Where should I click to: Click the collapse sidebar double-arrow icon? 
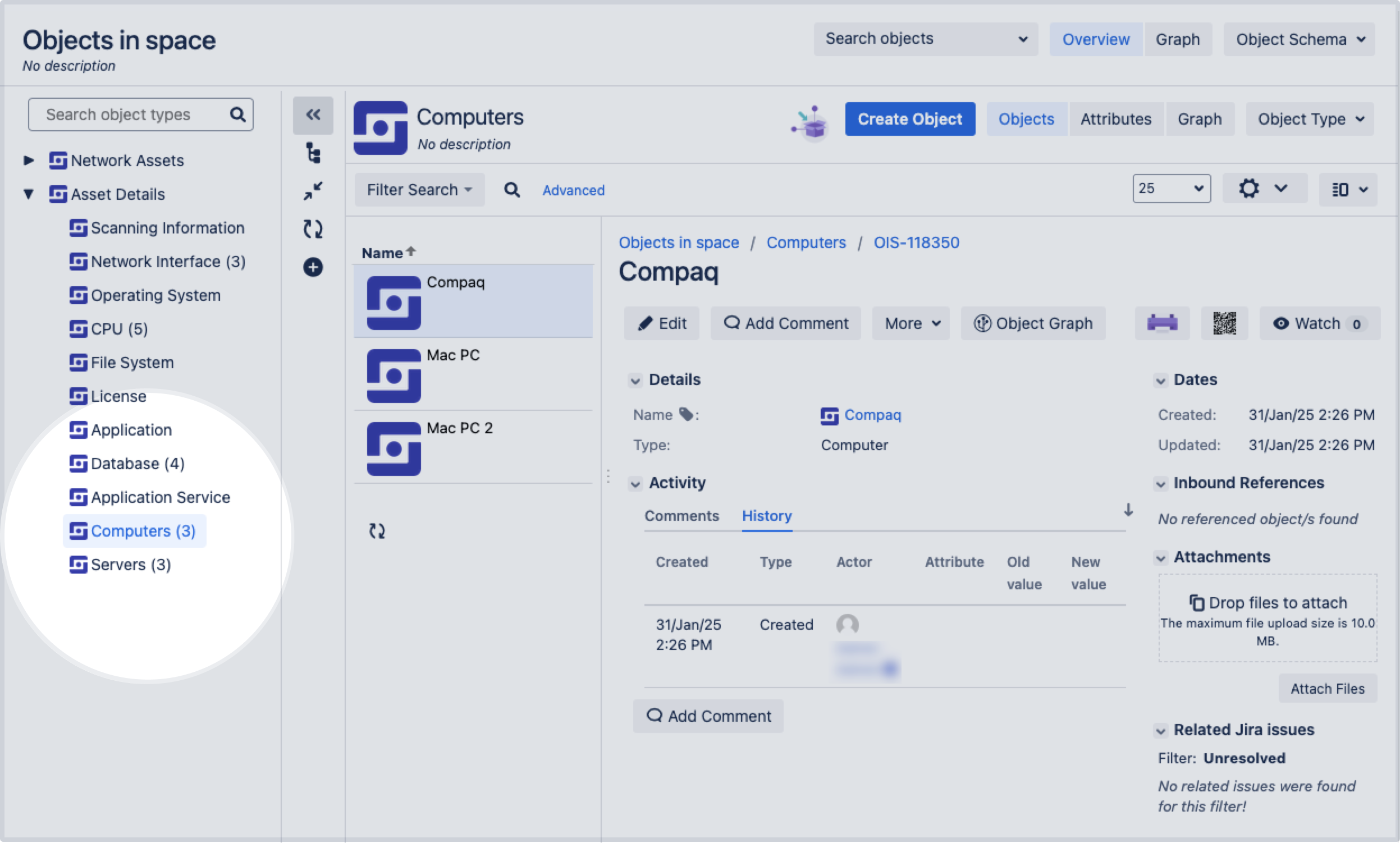point(311,114)
